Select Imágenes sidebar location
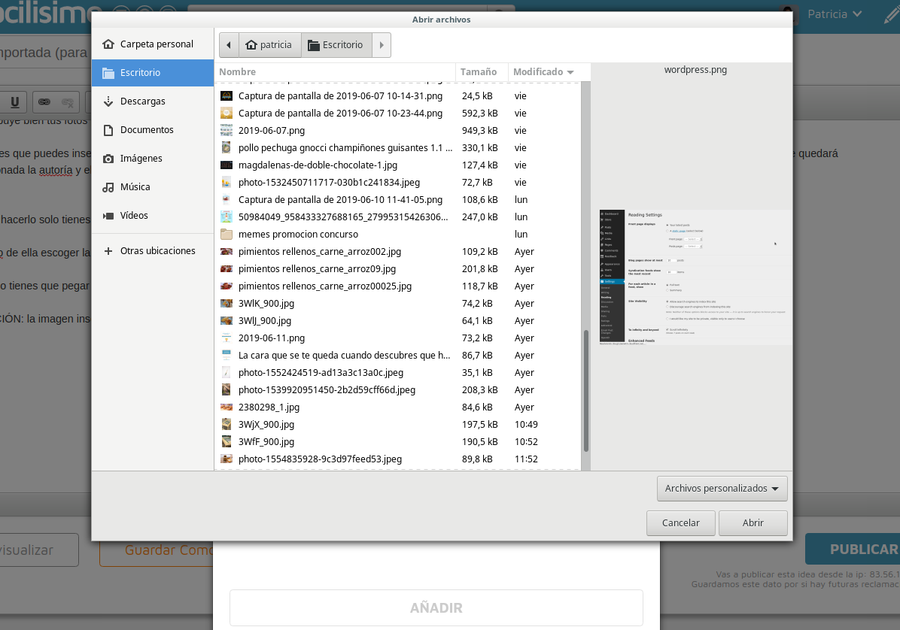 pos(141,158)
